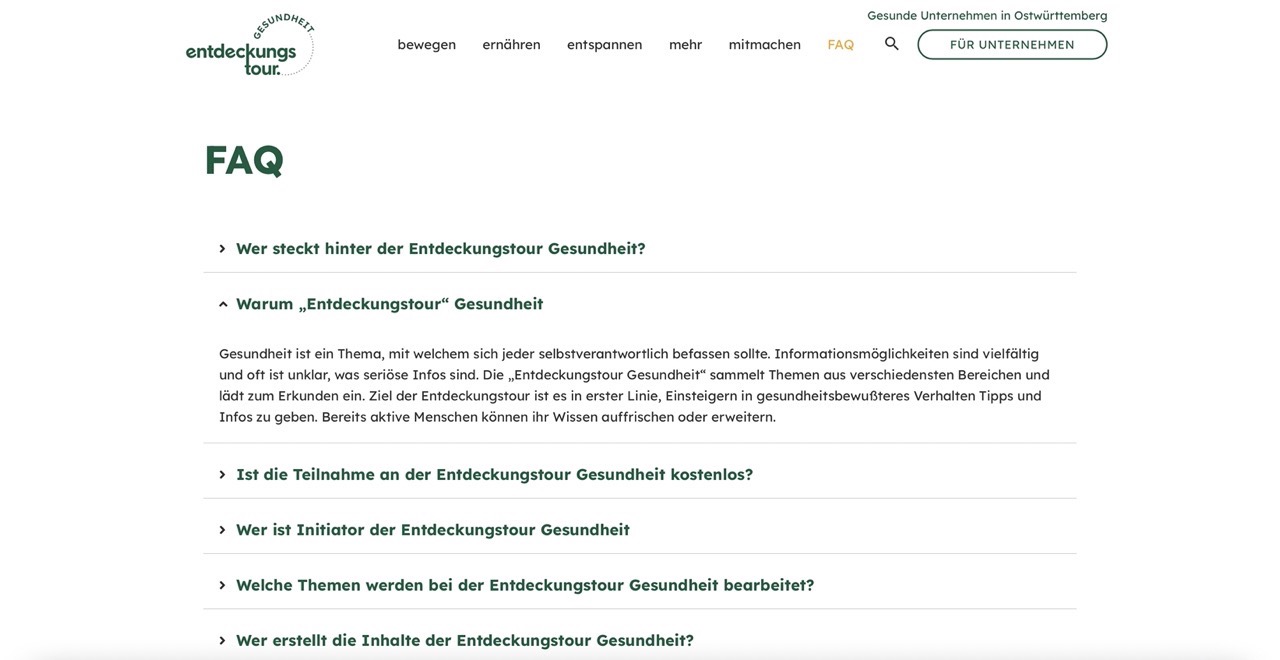Click chevron next to "Ist die Teilnahme" question
Viewport: 1280px width, 660px height.
(222, 475)
